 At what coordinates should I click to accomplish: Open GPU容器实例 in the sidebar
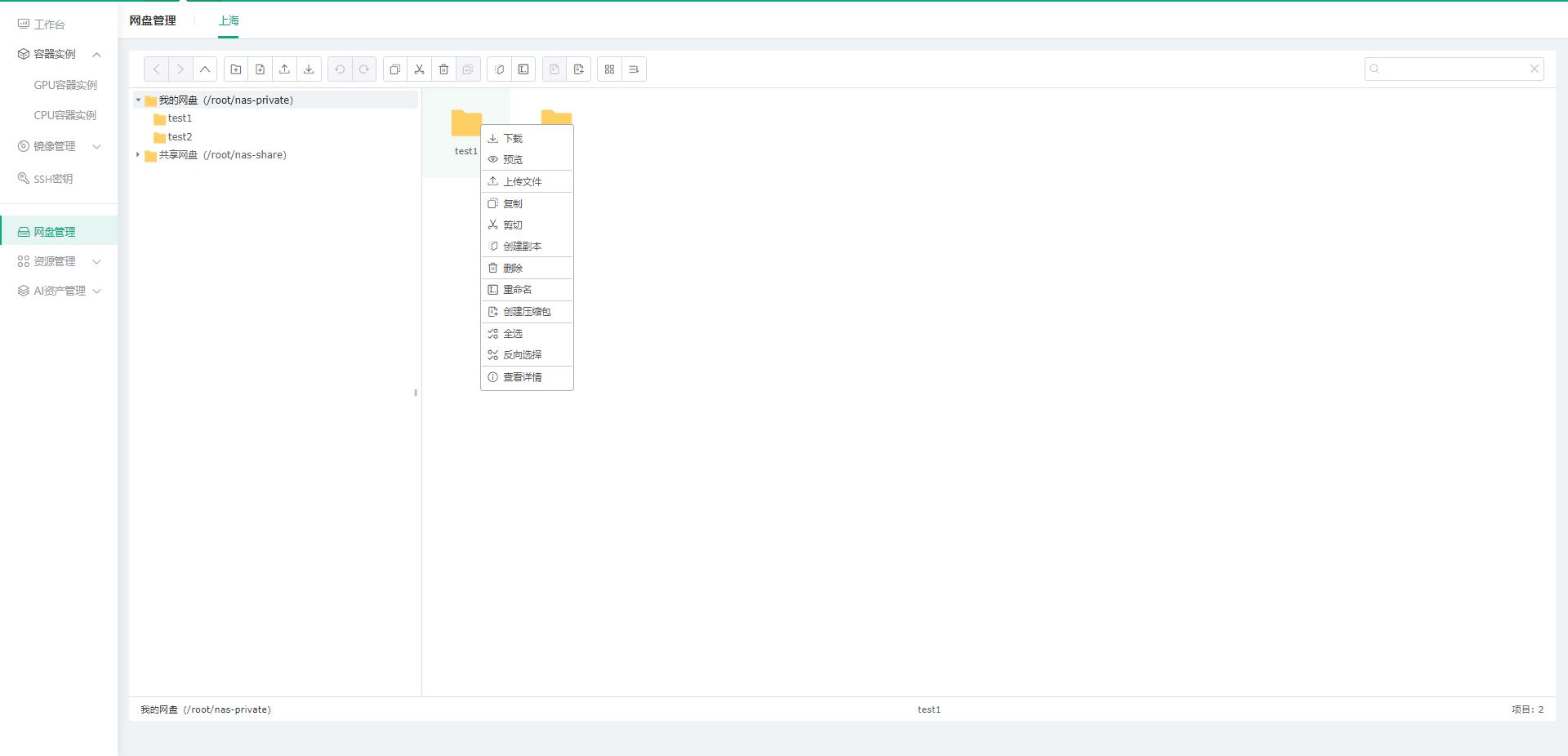[x=65, y=85]
